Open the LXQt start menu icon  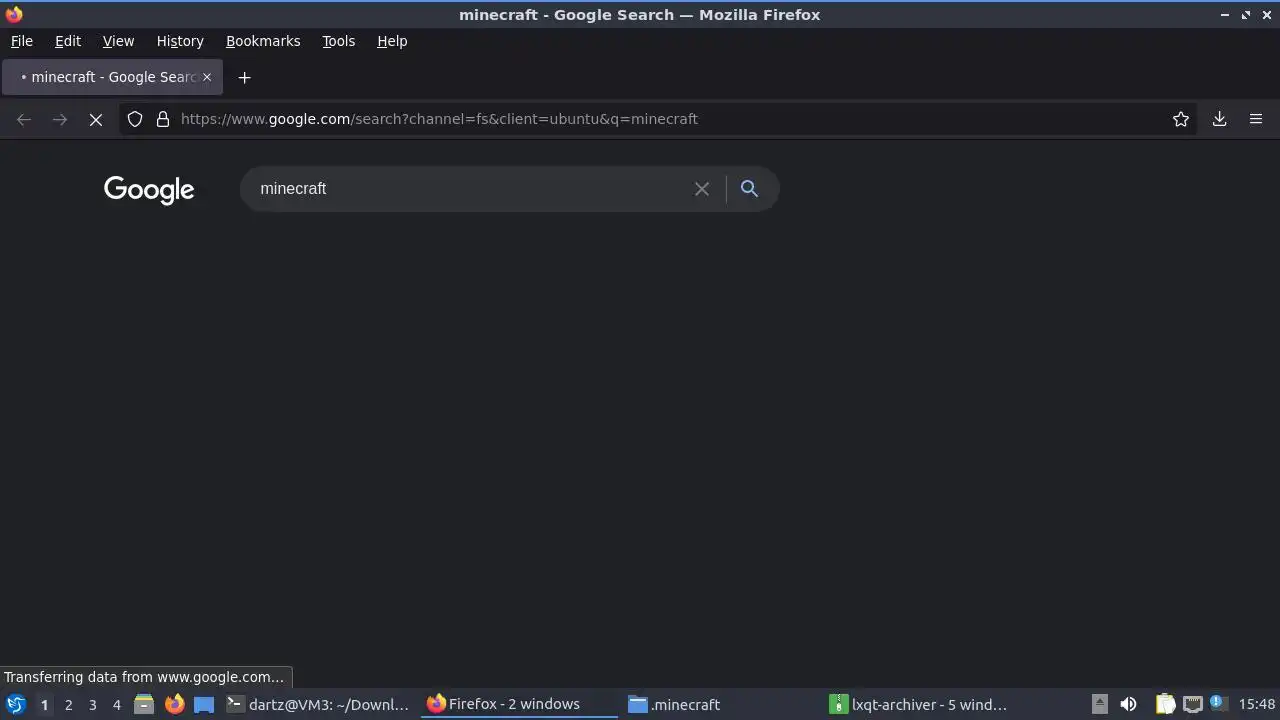click(x=15, y=704)
